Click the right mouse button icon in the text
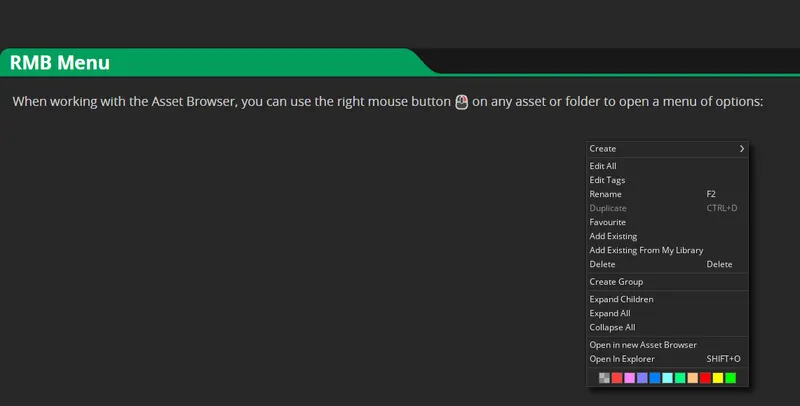The width and height of the screenshot is (800, 406). click(x=461, y=102)
